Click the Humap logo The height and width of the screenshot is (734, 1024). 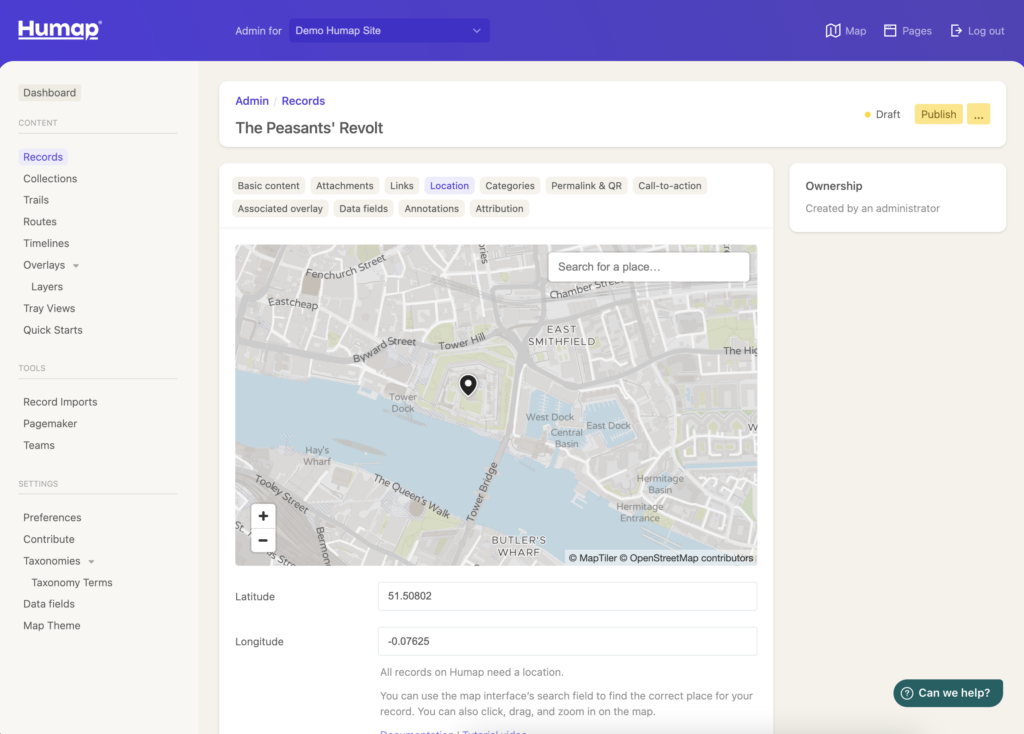59,30
